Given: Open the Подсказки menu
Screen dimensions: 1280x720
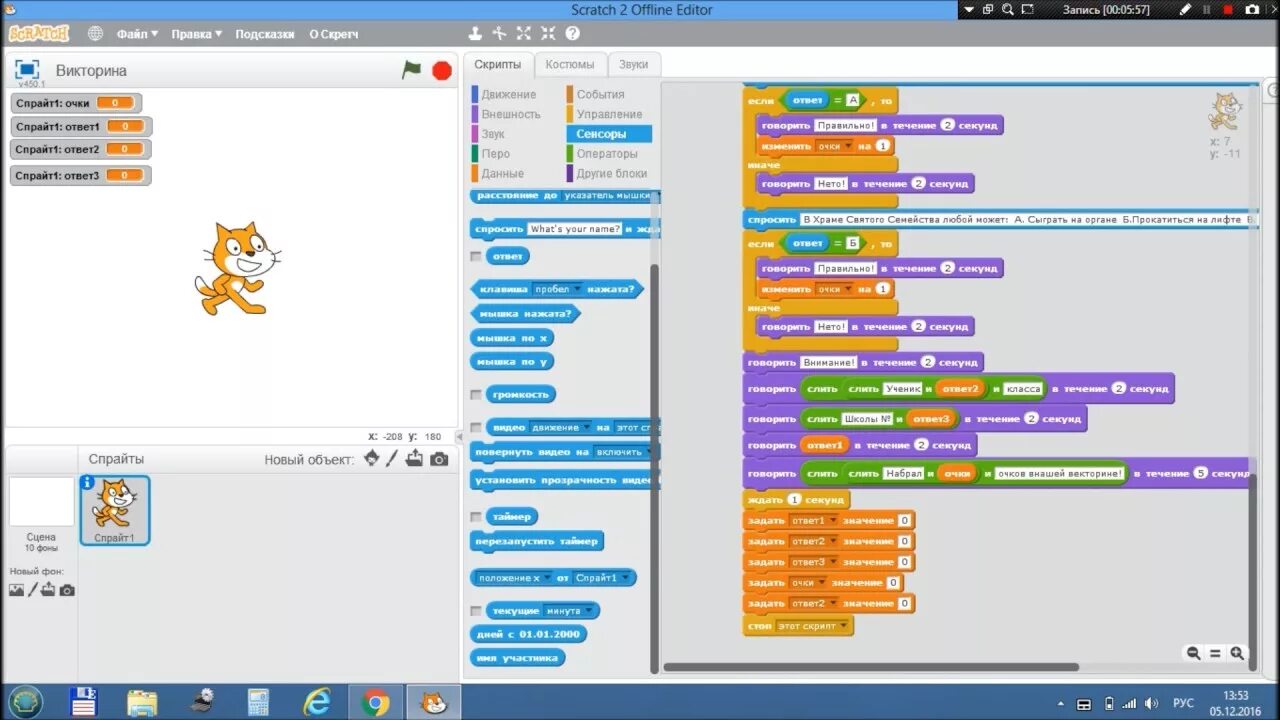Looking at the screenshot, I should click(265, 33).
